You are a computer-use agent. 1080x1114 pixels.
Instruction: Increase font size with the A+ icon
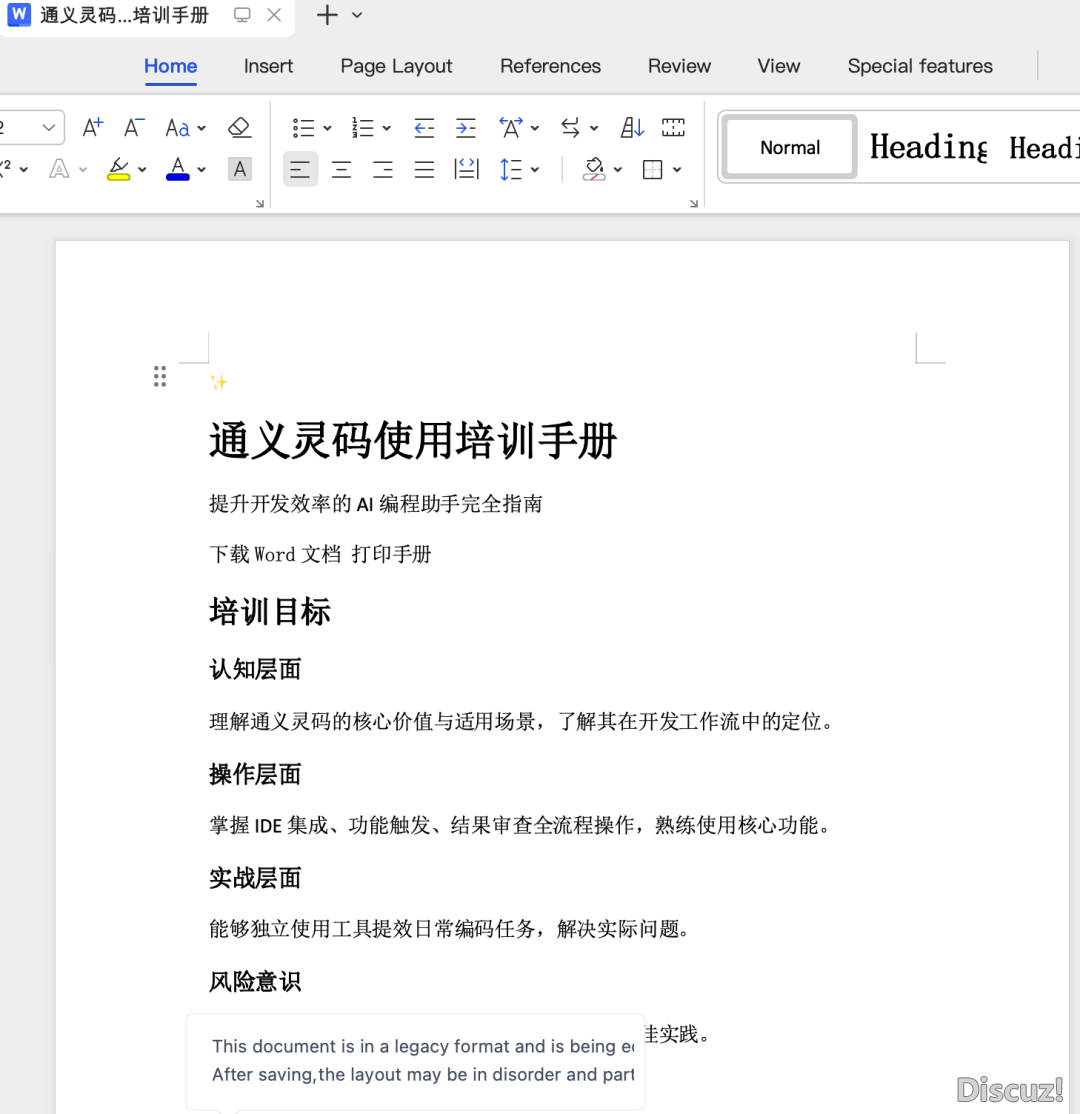tap(93, 128)
